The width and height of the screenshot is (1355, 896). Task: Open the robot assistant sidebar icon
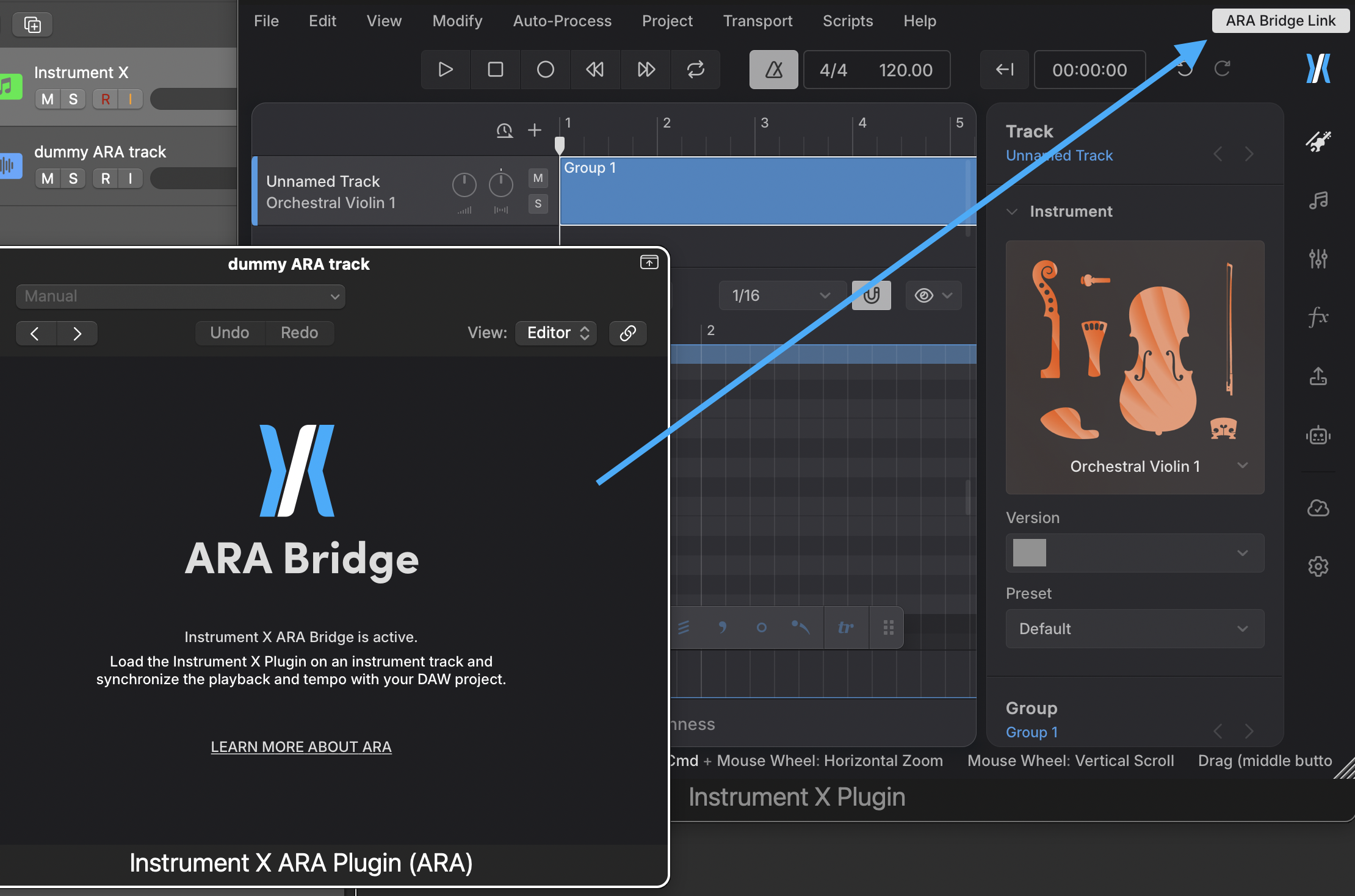point(1318,435)
